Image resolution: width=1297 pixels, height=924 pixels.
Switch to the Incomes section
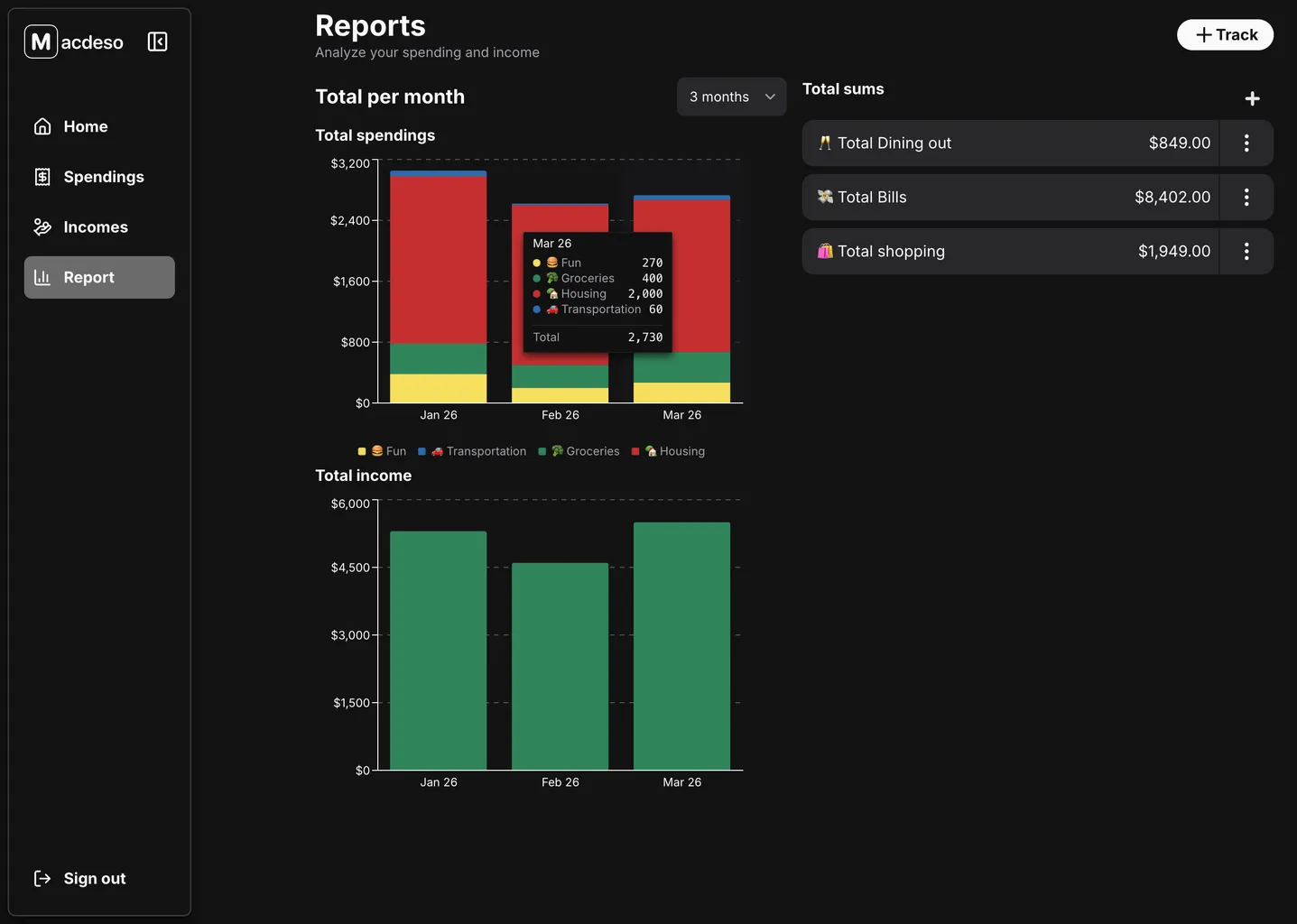click(96, 226)
